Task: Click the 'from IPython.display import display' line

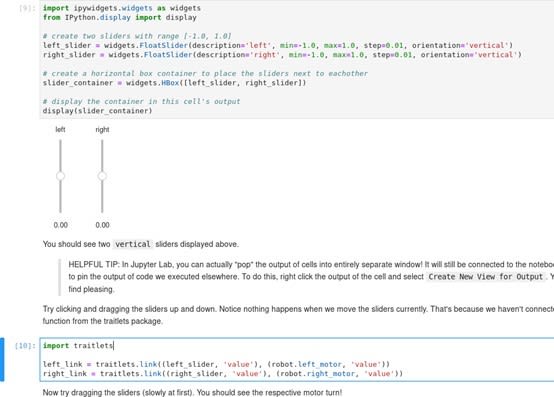Action: (119, 17)
